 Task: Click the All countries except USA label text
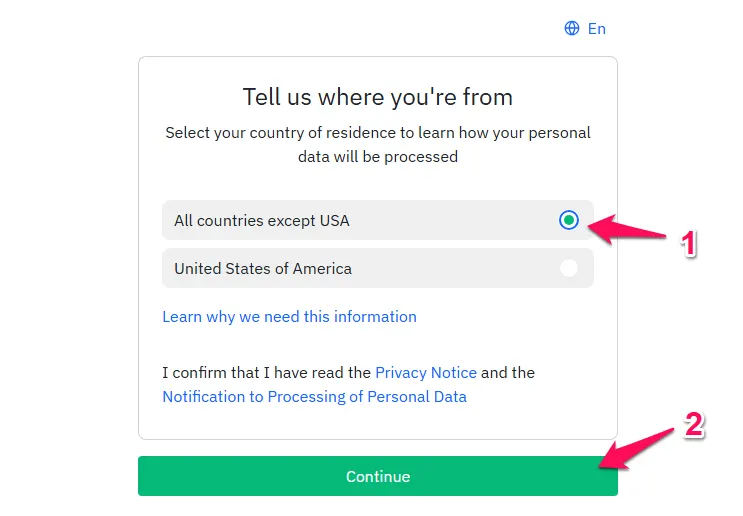(262, 221)
